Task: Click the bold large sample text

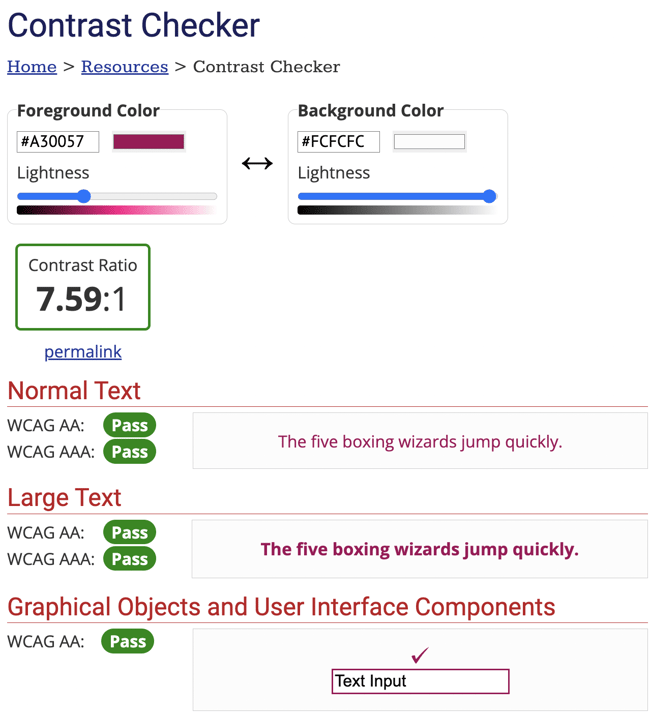Action: (x=419, y=549)
